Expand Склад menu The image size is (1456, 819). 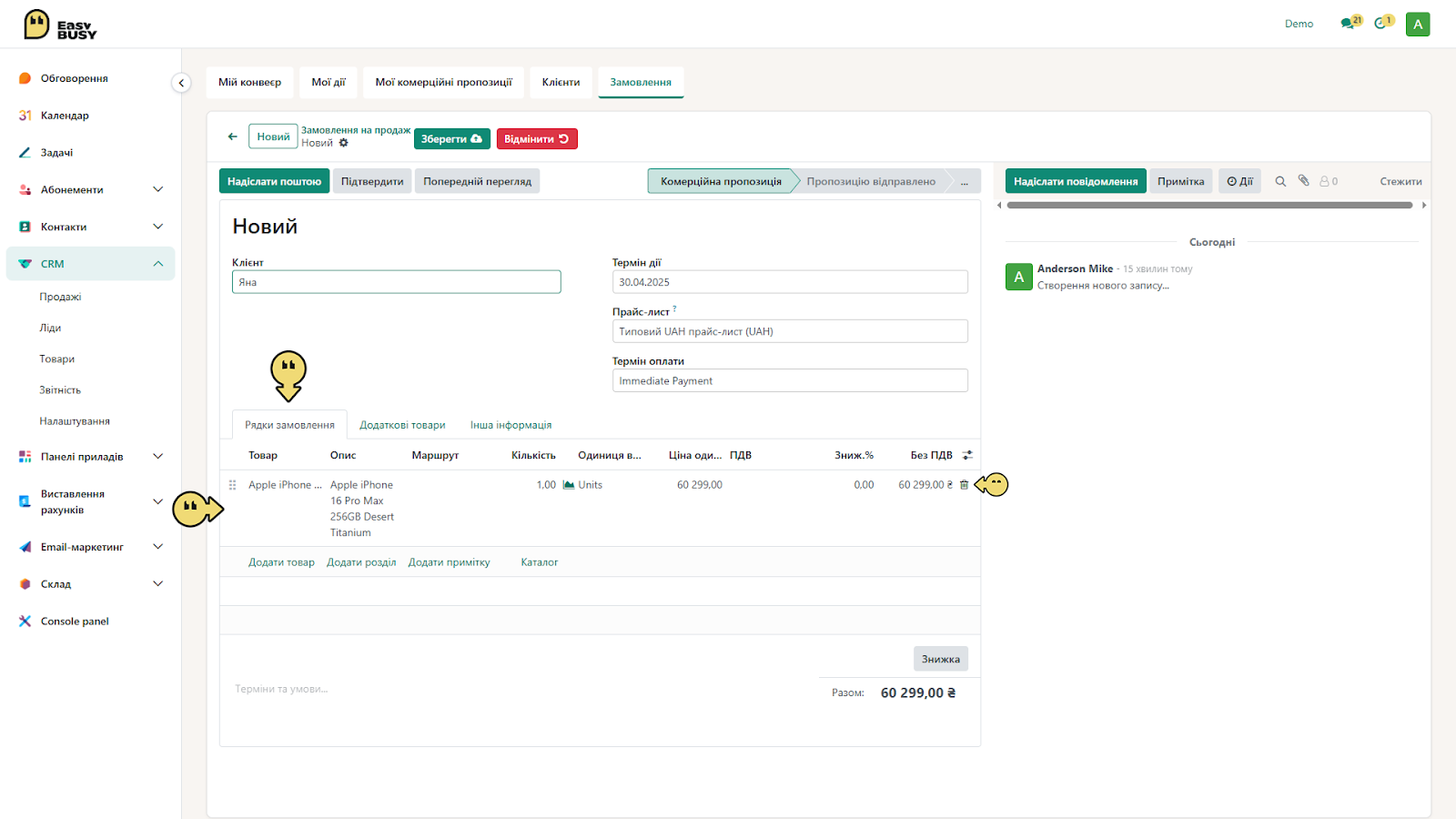(x=158, y=584)
